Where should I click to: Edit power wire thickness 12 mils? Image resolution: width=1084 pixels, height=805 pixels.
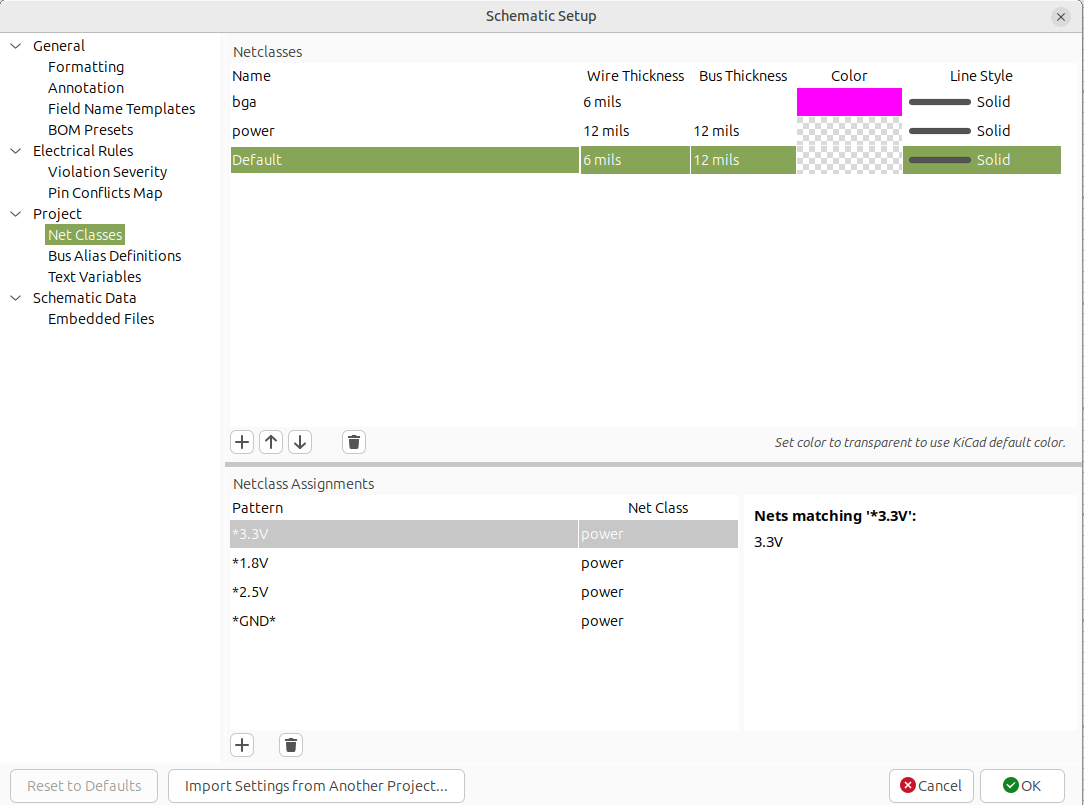tap(635, 131)
